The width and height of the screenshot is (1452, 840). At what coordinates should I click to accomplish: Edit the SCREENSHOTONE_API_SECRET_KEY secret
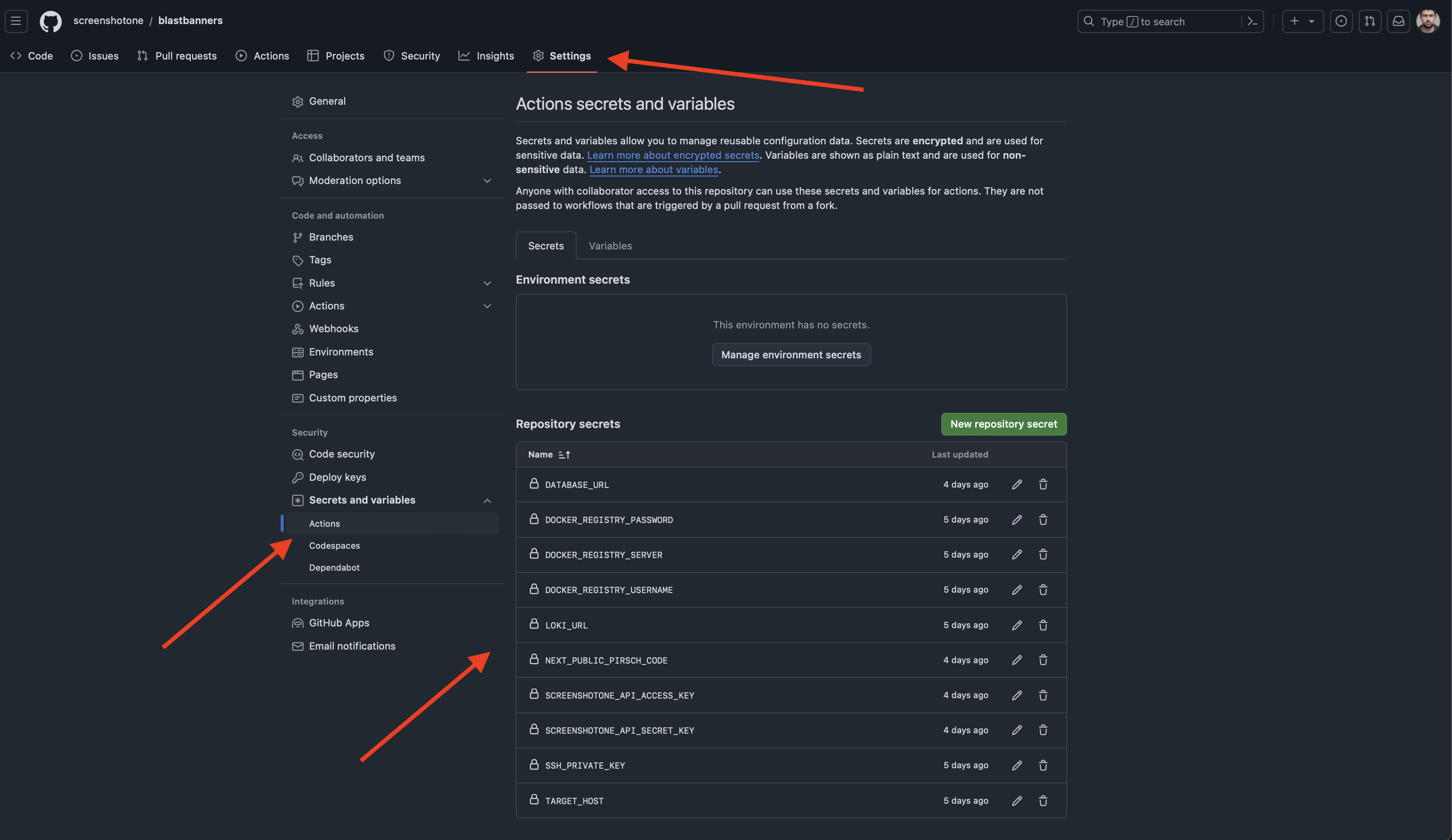[x=1017, y=730]
